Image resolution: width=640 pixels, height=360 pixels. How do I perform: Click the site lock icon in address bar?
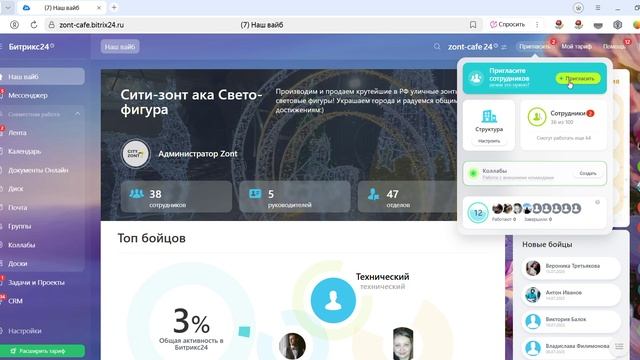(51, 25)
